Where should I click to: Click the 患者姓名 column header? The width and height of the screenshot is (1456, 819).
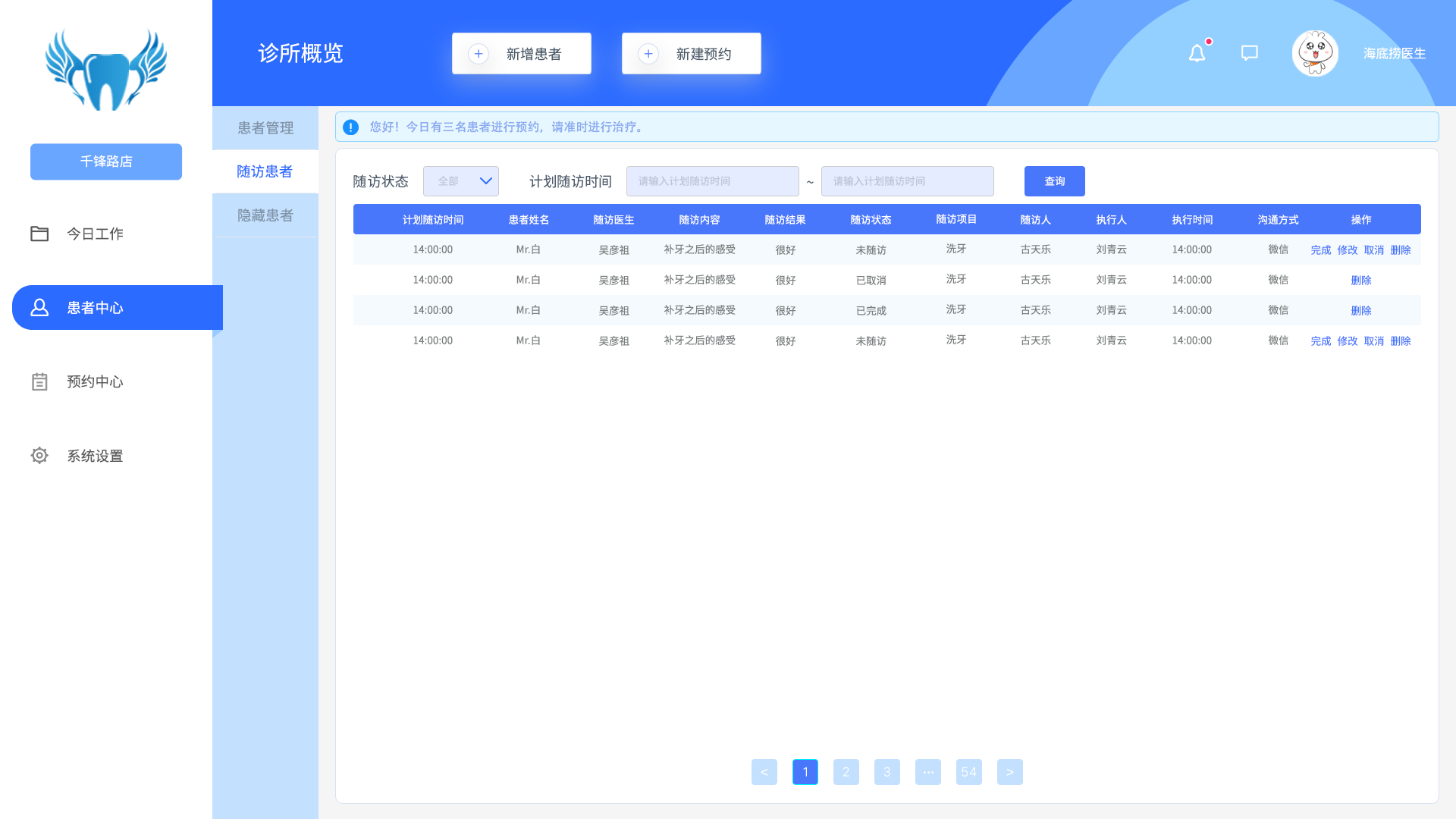click(x=529, y=220)
